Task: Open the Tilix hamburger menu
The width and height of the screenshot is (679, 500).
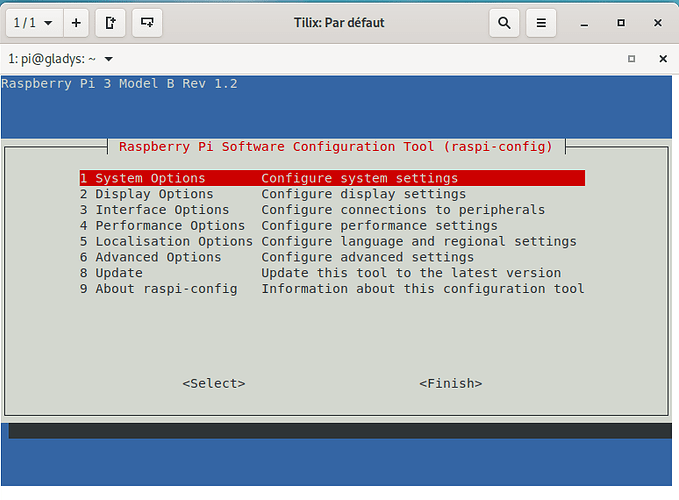Action: click(541, 23)
